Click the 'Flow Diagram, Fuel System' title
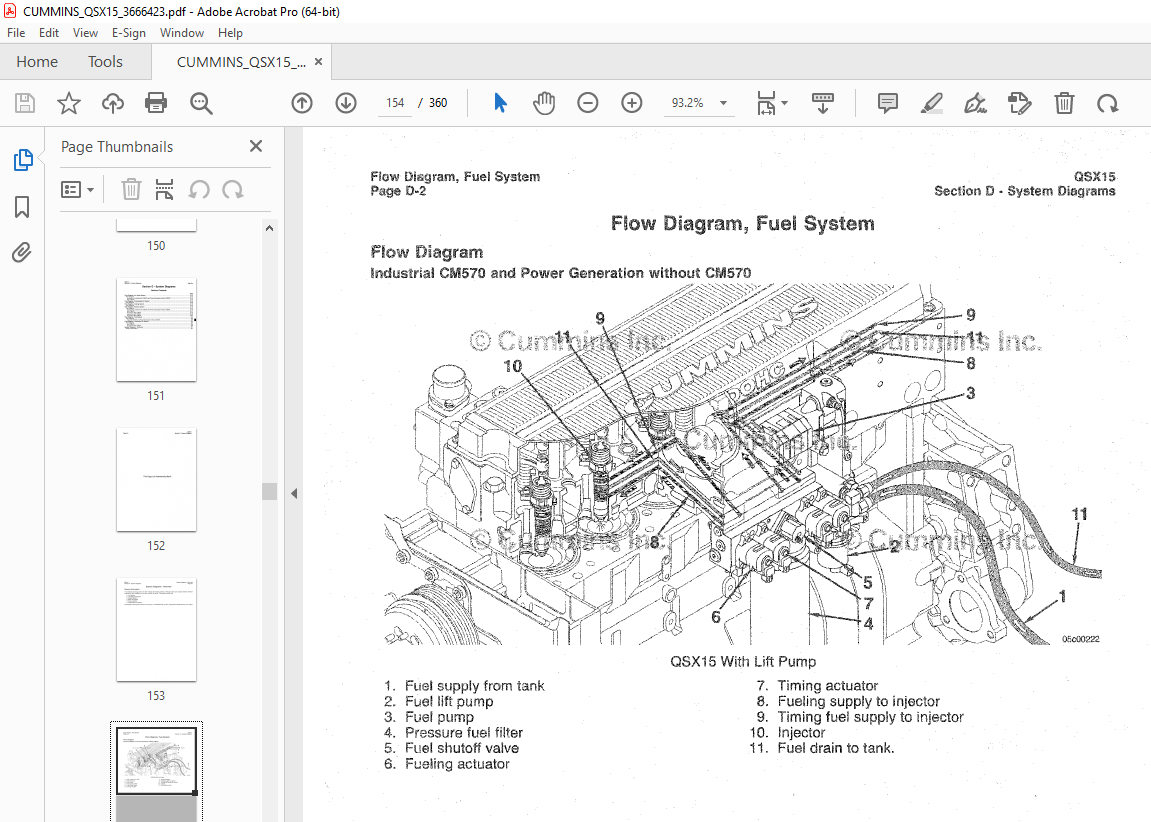 (x=742, y=223)
